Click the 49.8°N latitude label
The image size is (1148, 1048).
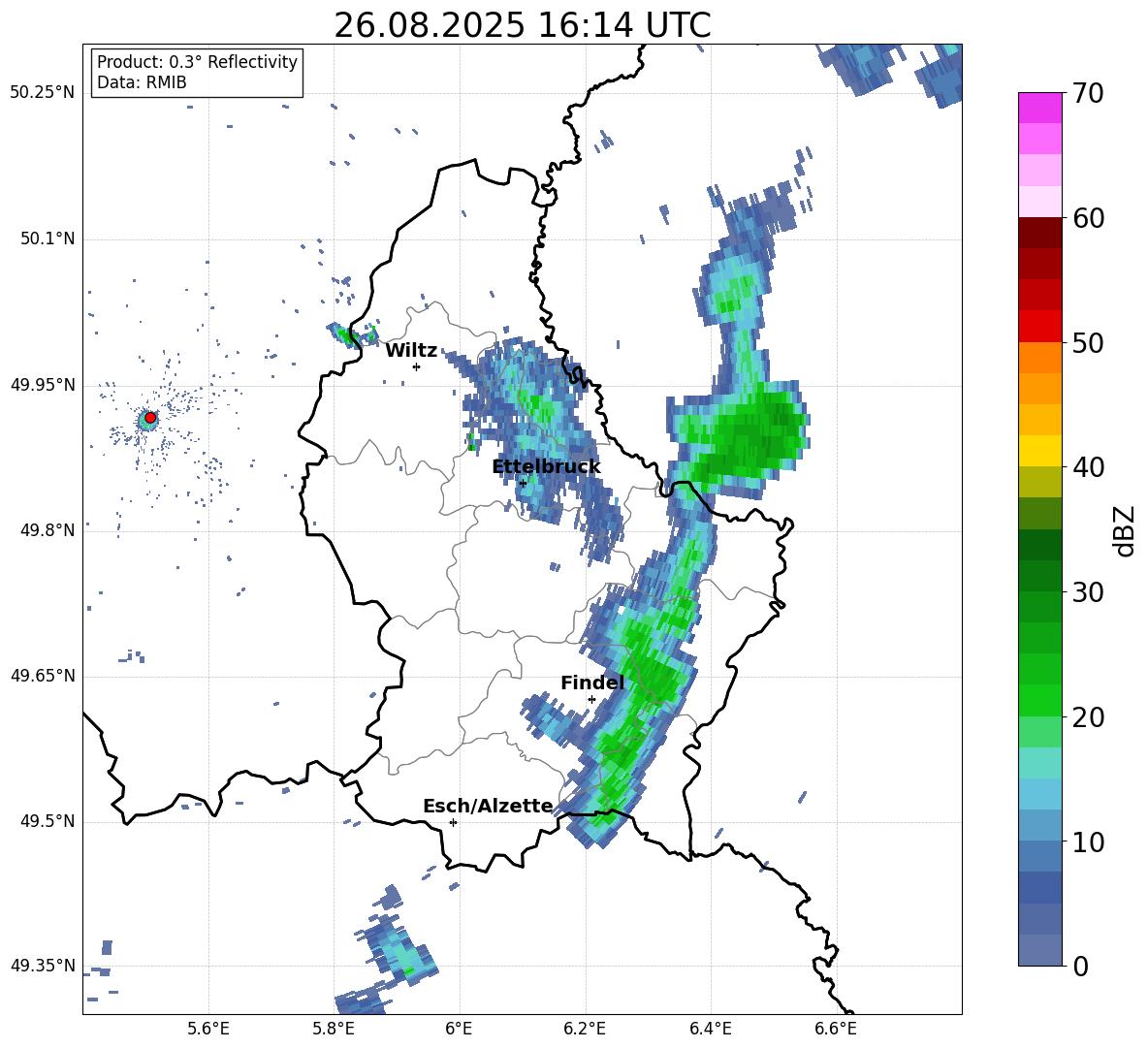pyautogui.click(x=48, y=530)
